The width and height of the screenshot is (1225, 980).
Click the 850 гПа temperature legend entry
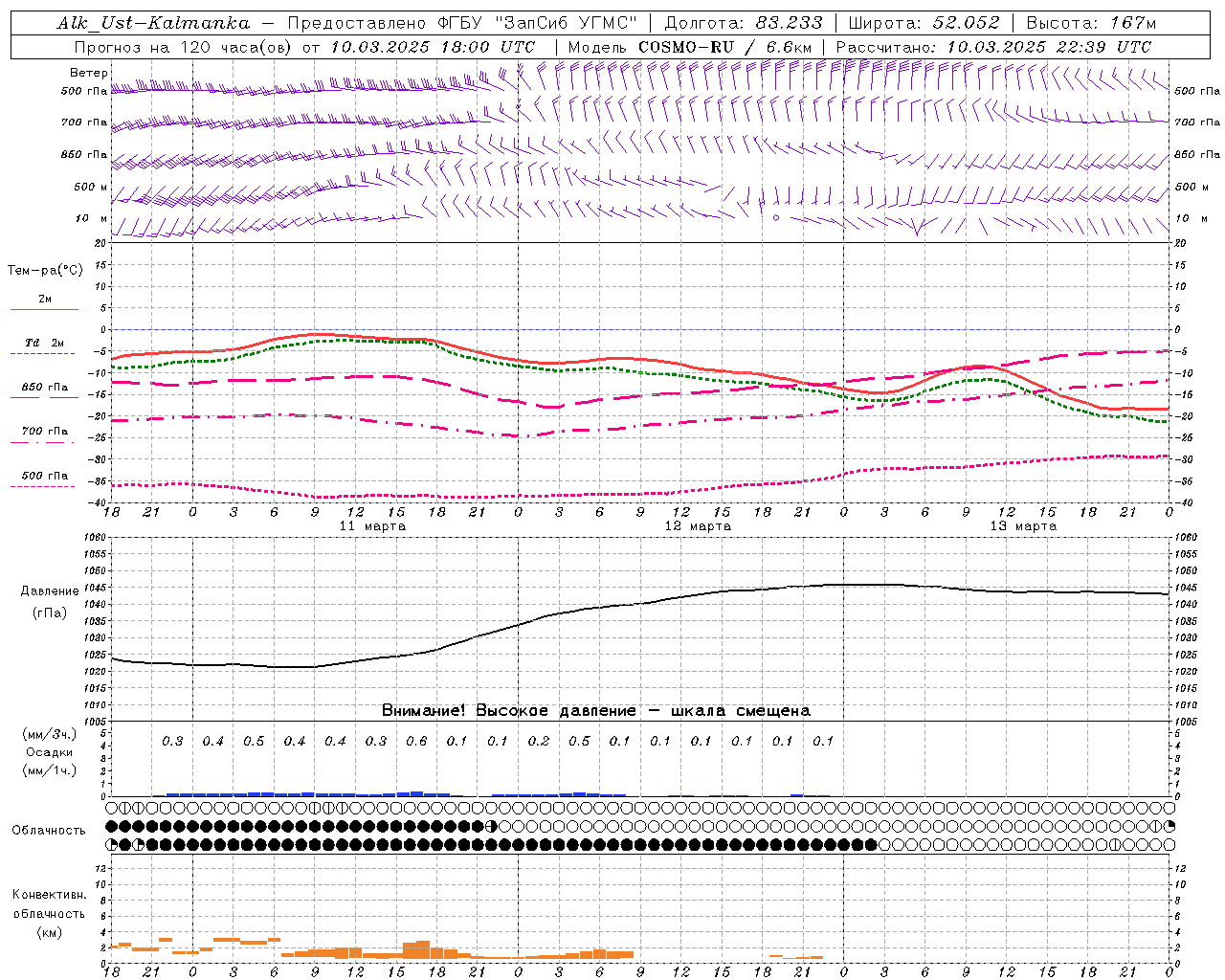(x=45, y=388)
